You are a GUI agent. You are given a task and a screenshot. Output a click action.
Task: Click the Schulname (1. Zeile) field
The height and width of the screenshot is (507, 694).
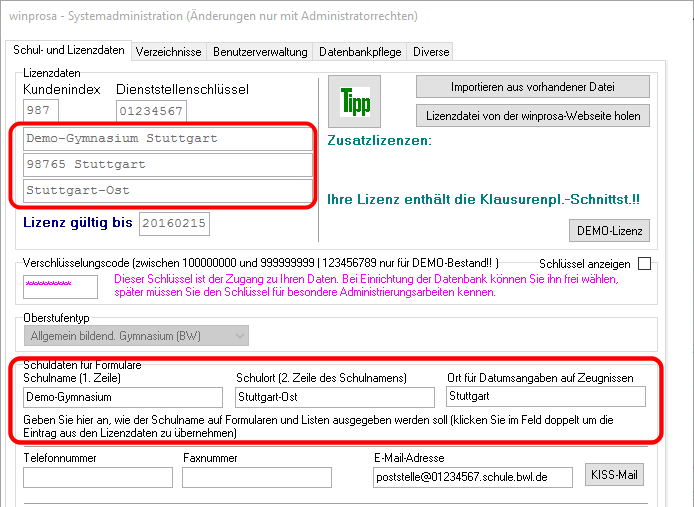tap(123, 397)
